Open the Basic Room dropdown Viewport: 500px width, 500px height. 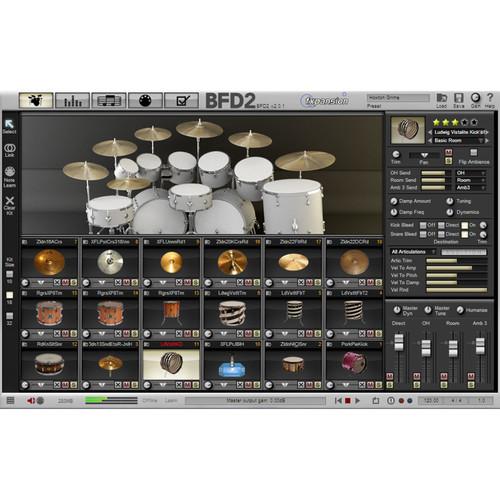[458, 141]
